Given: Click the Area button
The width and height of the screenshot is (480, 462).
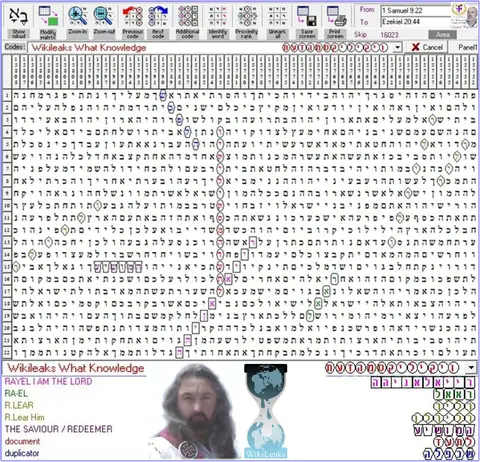Looking at the screenshot, I should 442,34.
